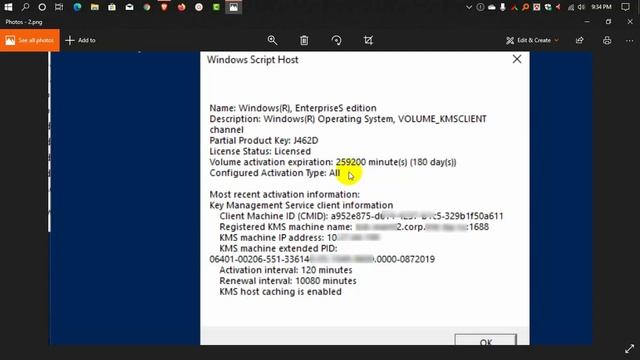
Task: Open the volume speaker control in tray
Action: click(x=582, y=7)
